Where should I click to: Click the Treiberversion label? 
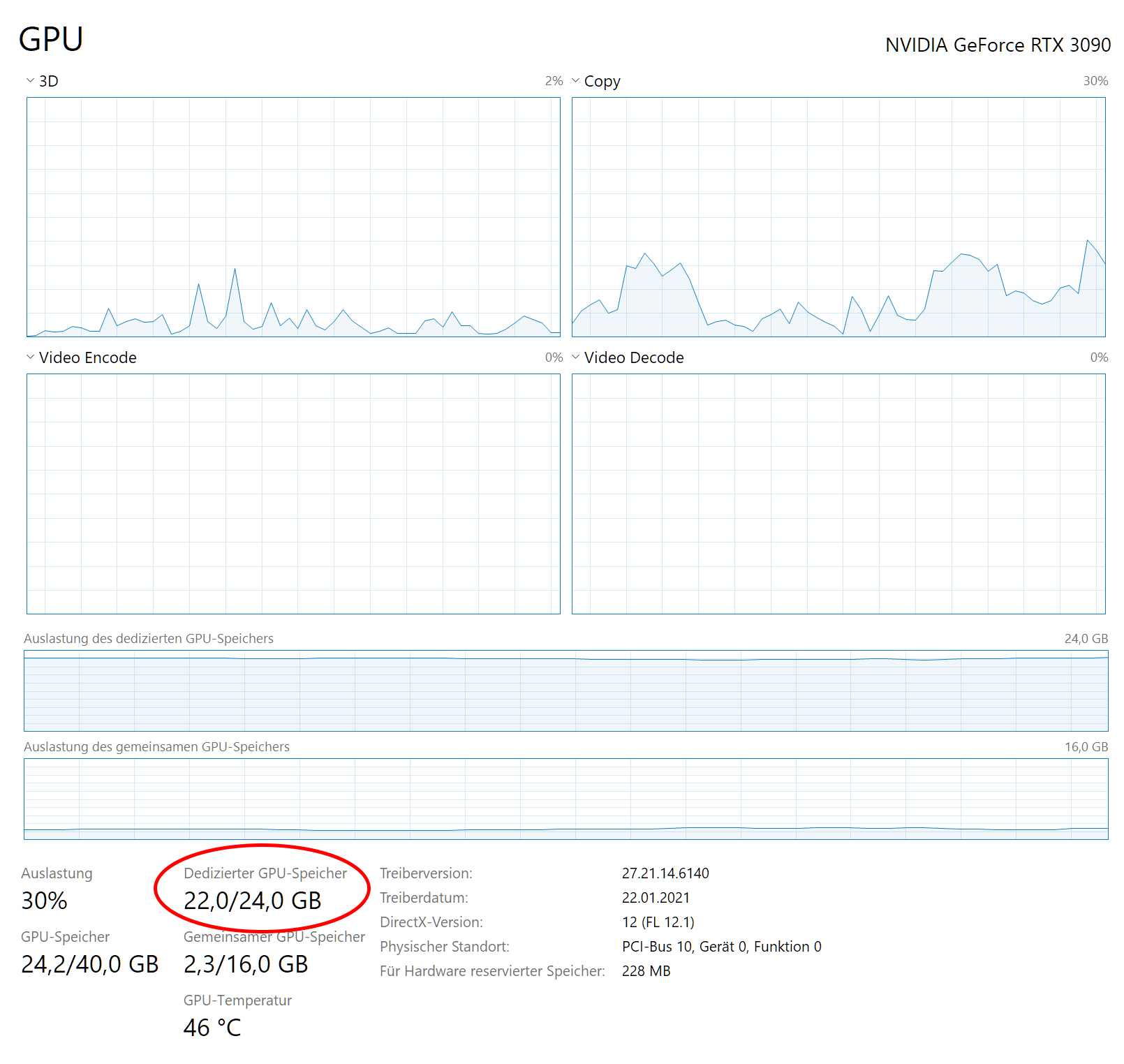[426, 873]
